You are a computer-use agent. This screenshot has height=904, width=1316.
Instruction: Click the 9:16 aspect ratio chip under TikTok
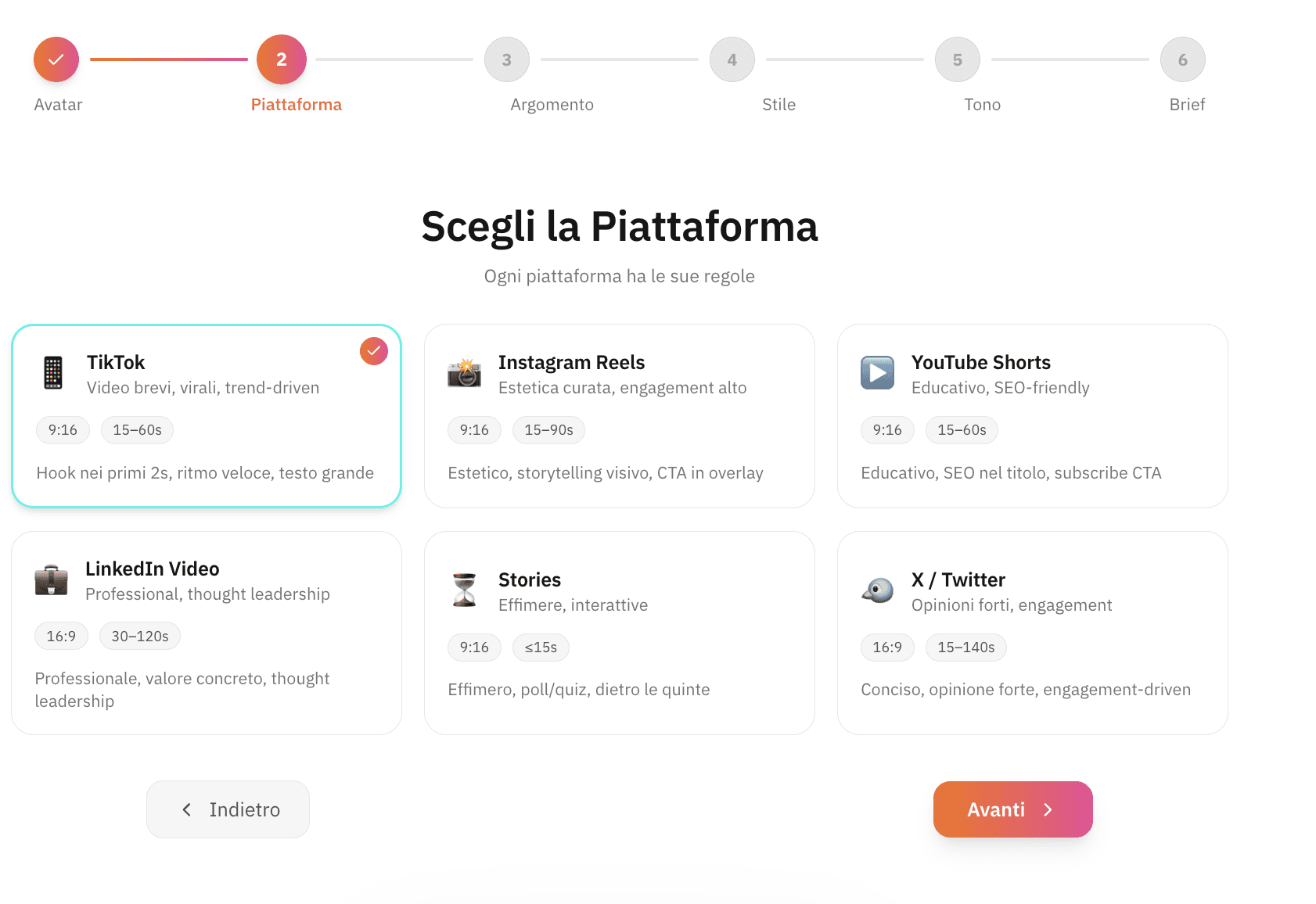(63, 429)
